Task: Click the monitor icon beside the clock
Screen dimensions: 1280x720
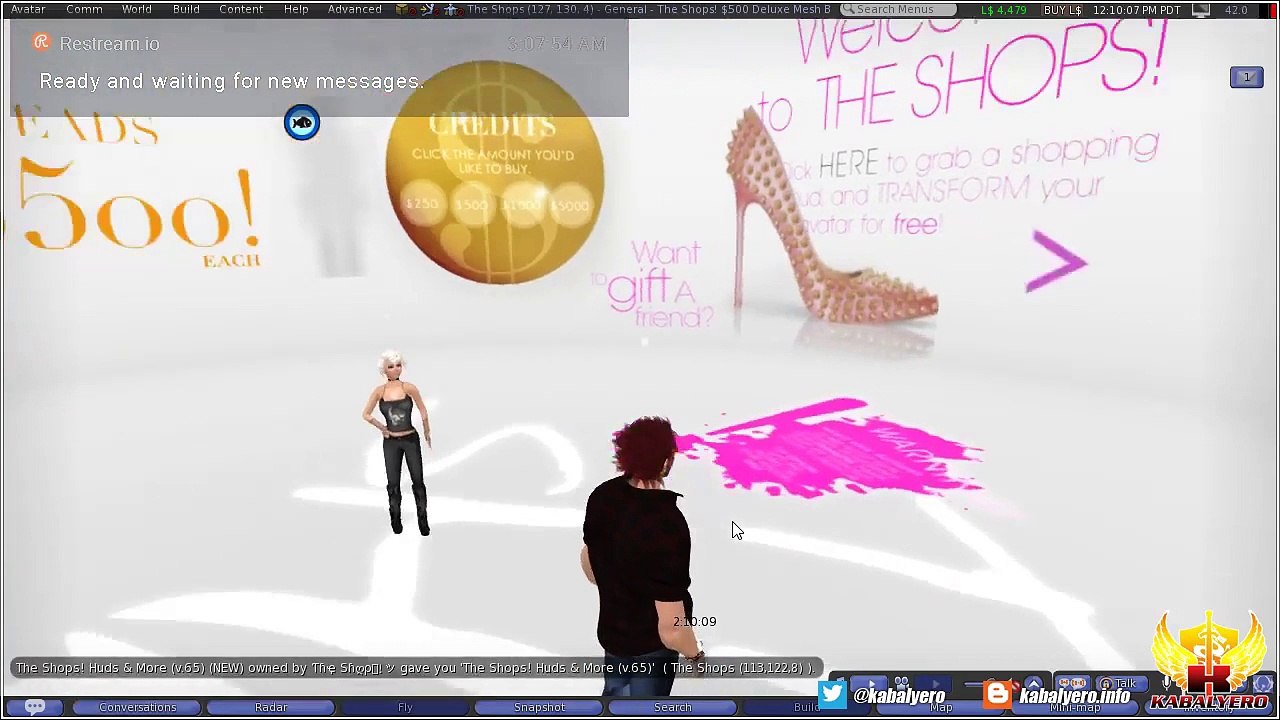Action: coord(1201,10)
